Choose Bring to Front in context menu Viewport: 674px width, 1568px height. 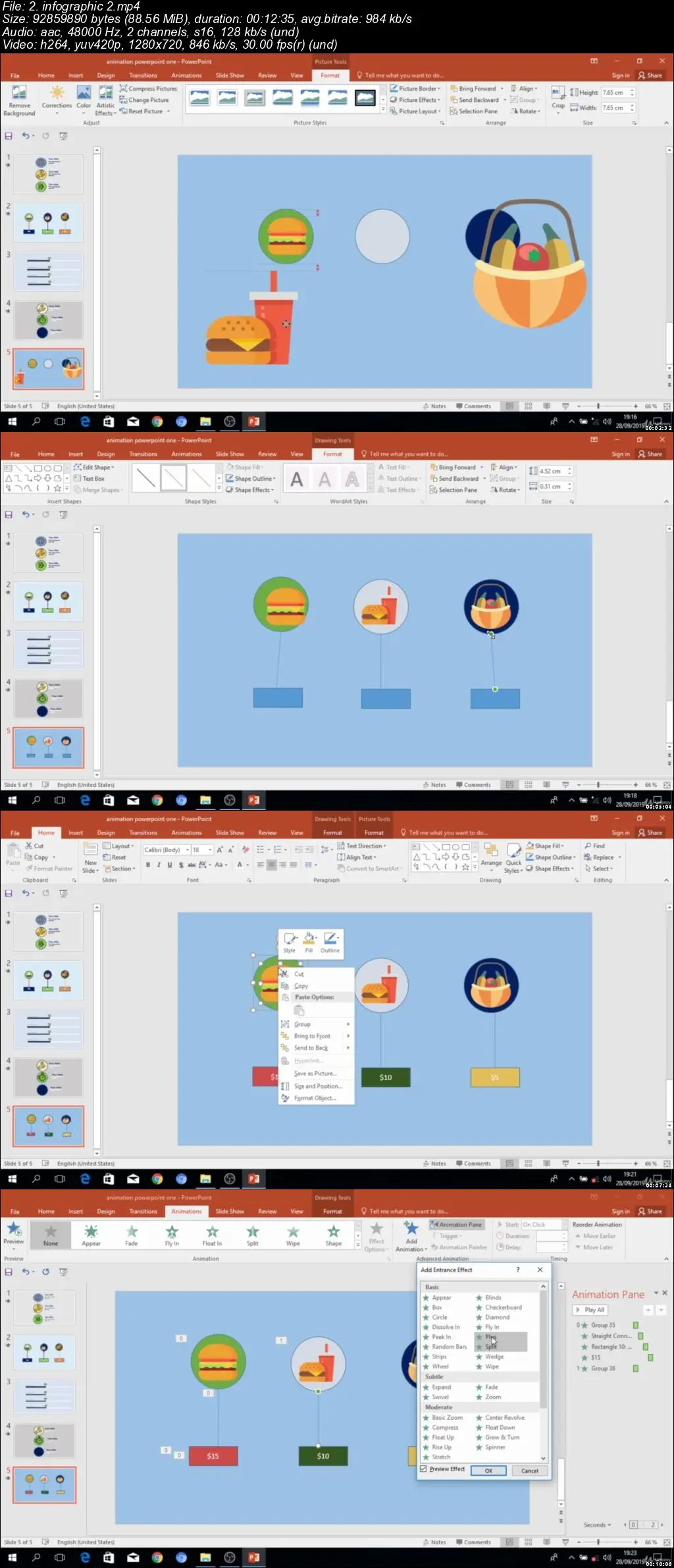[316, 1036]
